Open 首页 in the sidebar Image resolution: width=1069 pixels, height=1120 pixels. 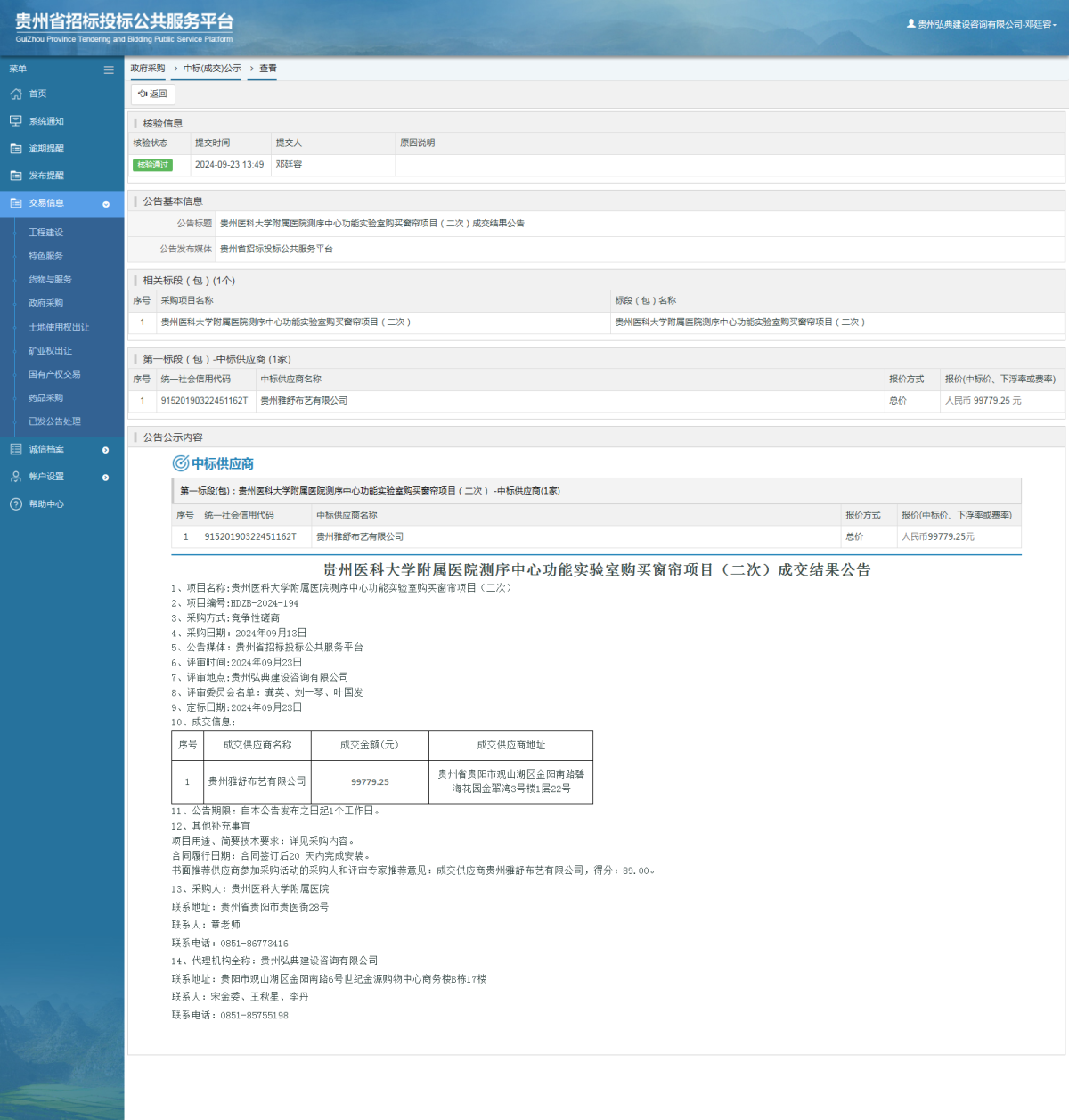click(x=37, y=94)
